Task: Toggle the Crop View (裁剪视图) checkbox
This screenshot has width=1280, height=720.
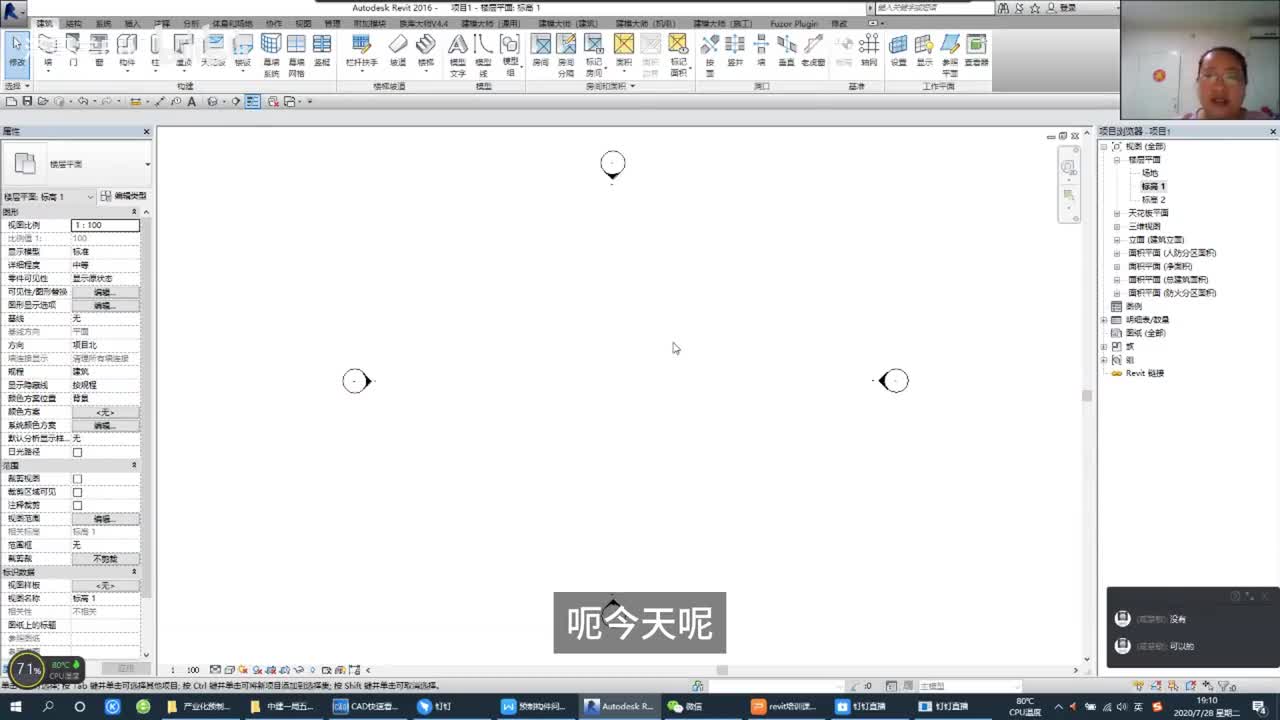Action: pos(77,479)
